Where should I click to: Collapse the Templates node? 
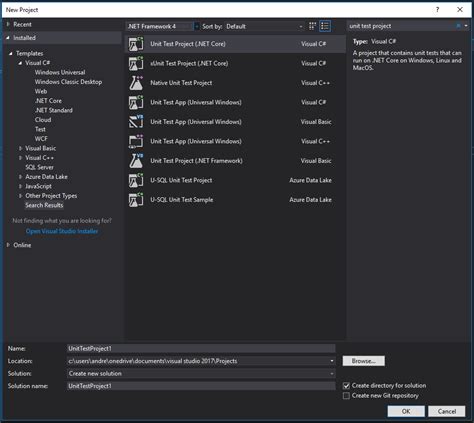click(11, 53)
